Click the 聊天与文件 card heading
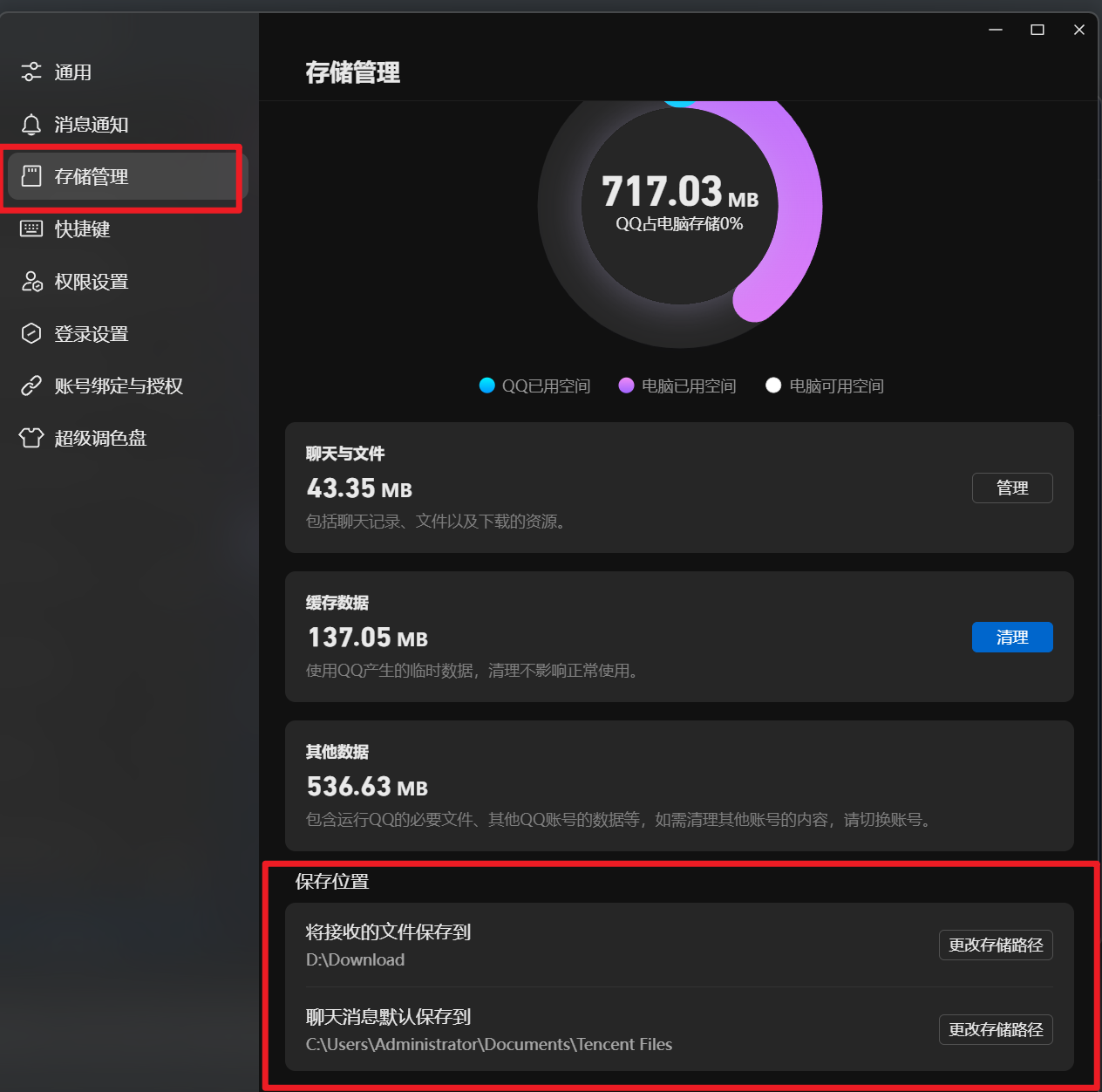Image resolution: width=1102 pixels, height=1092 pixels. pyautogui.click(x=345, y=454)
